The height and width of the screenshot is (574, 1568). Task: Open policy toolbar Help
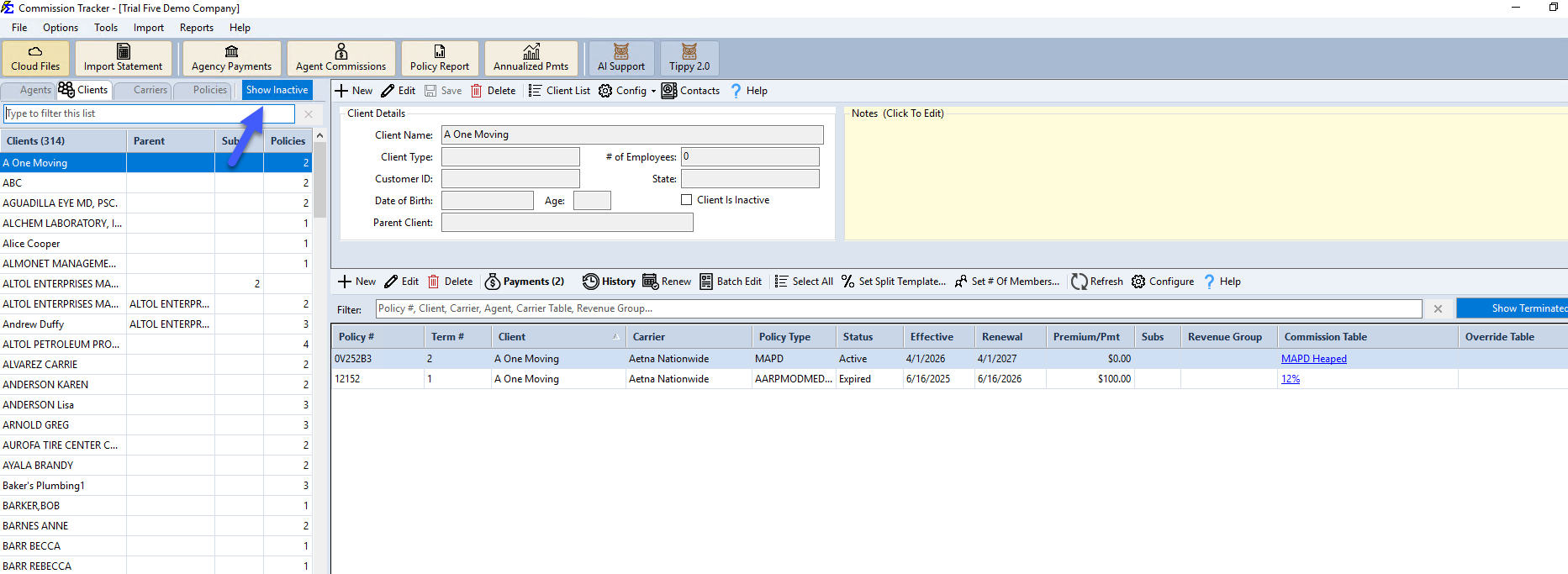pyautogui.click(x=1222, y=282)
